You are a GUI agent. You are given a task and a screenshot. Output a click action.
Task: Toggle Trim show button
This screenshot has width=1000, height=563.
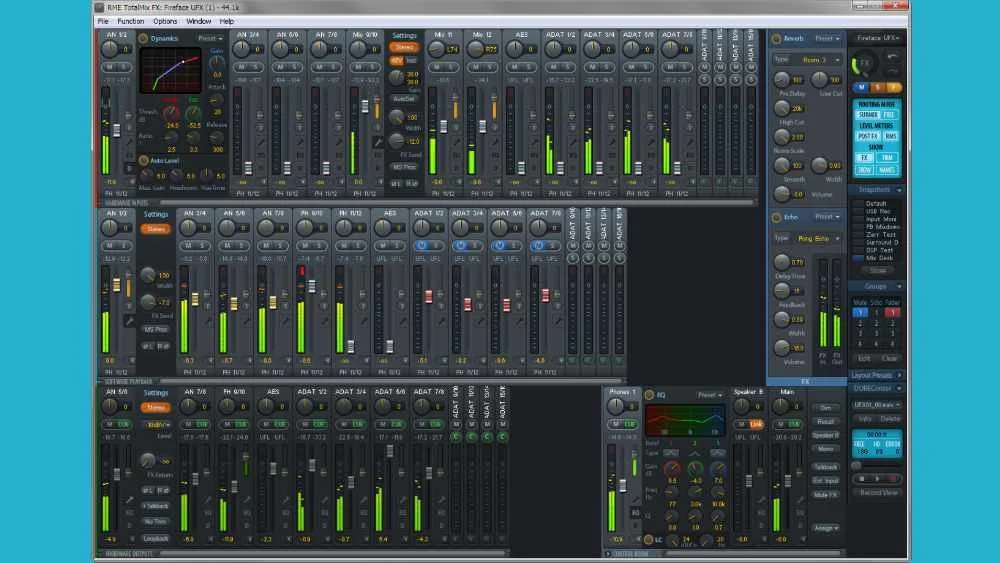(888, 157)
